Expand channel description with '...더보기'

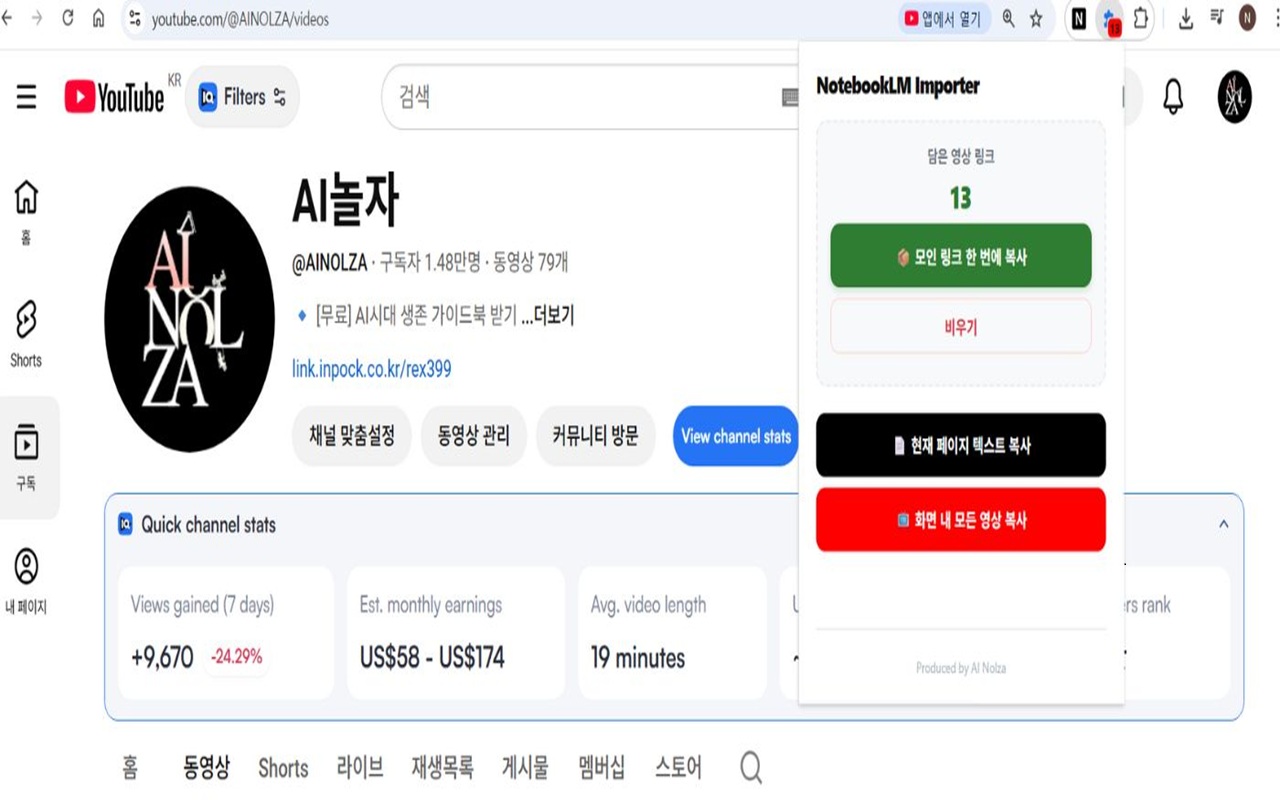[x=548, y=316]
